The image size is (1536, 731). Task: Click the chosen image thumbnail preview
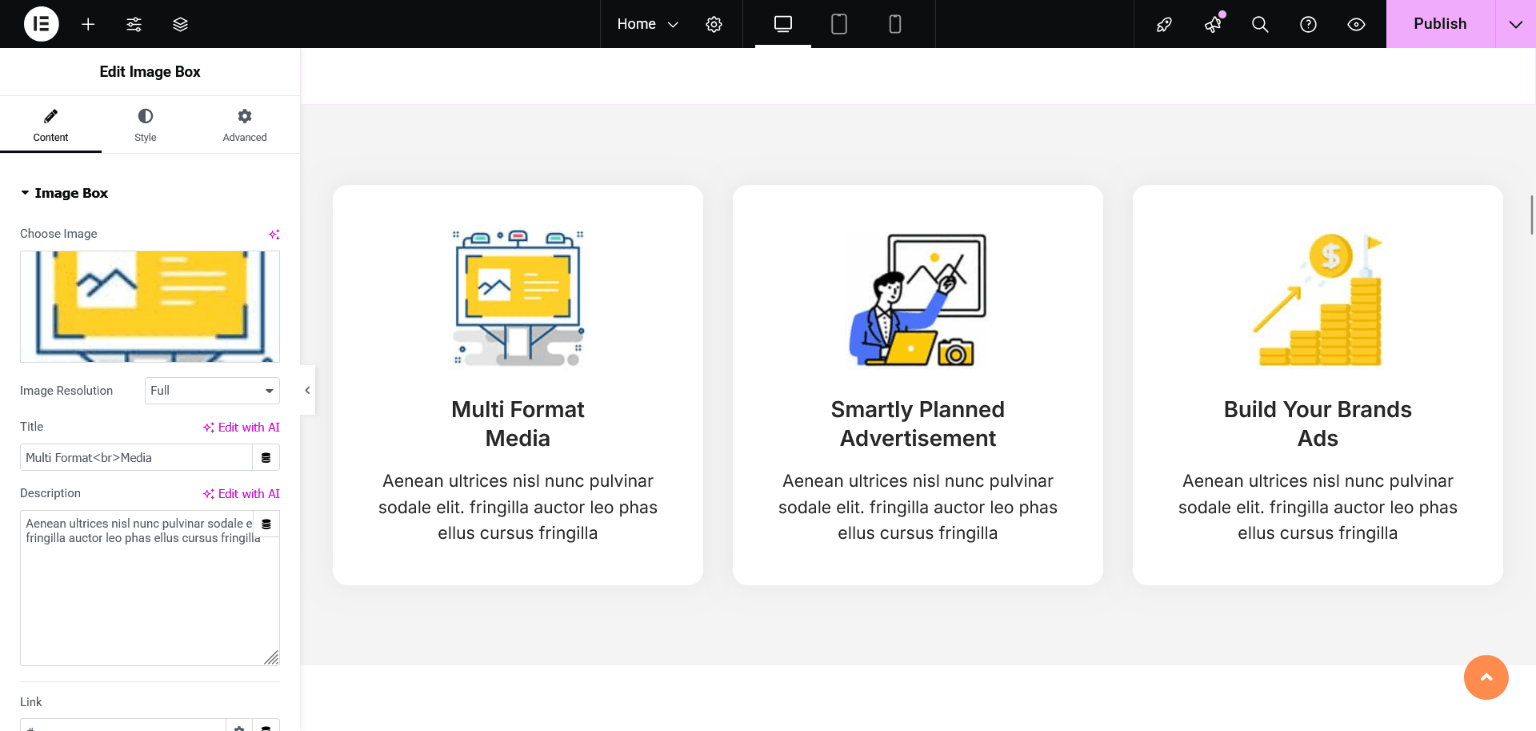point(150,306)
